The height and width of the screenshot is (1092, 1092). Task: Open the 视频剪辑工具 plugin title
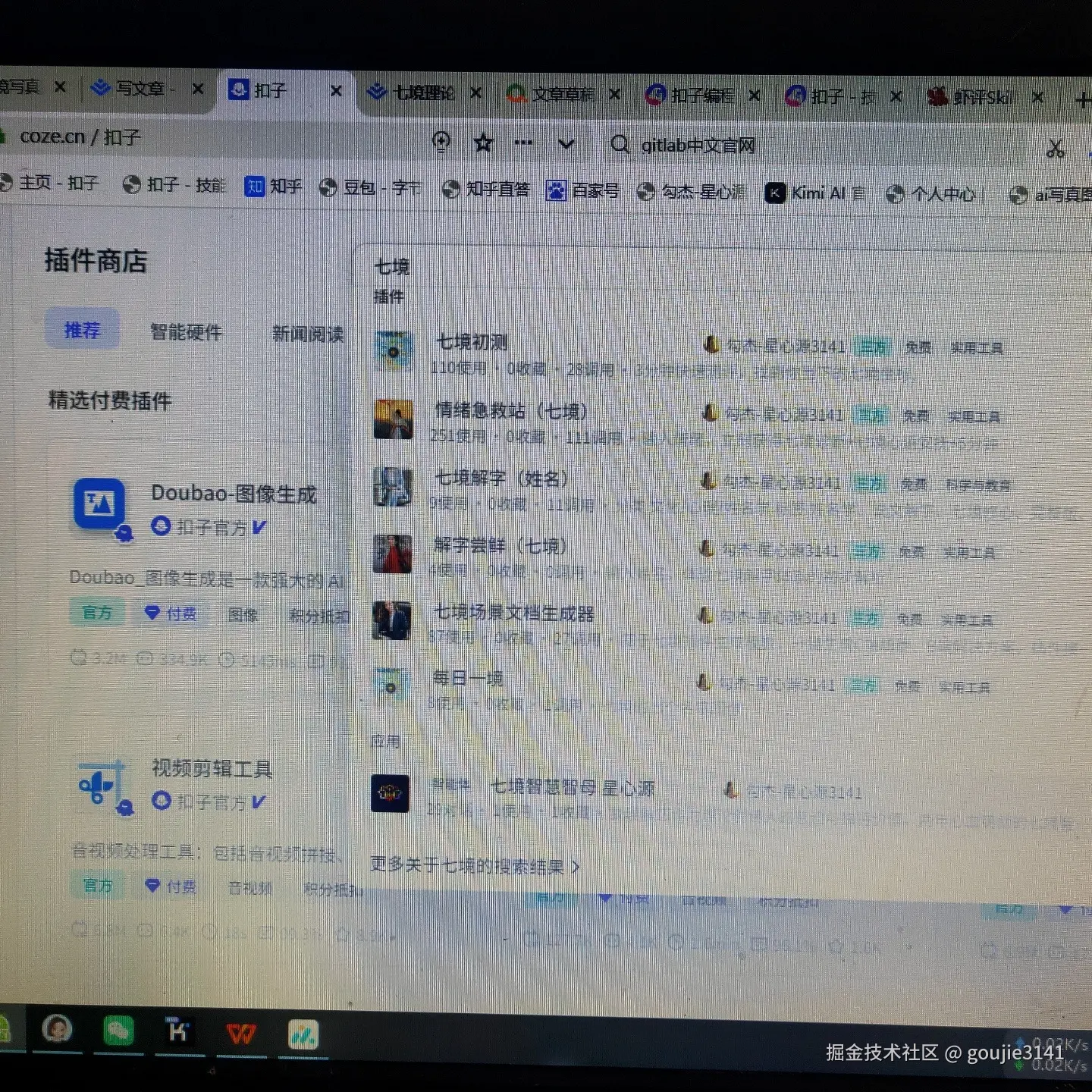[x=212, y=768]
